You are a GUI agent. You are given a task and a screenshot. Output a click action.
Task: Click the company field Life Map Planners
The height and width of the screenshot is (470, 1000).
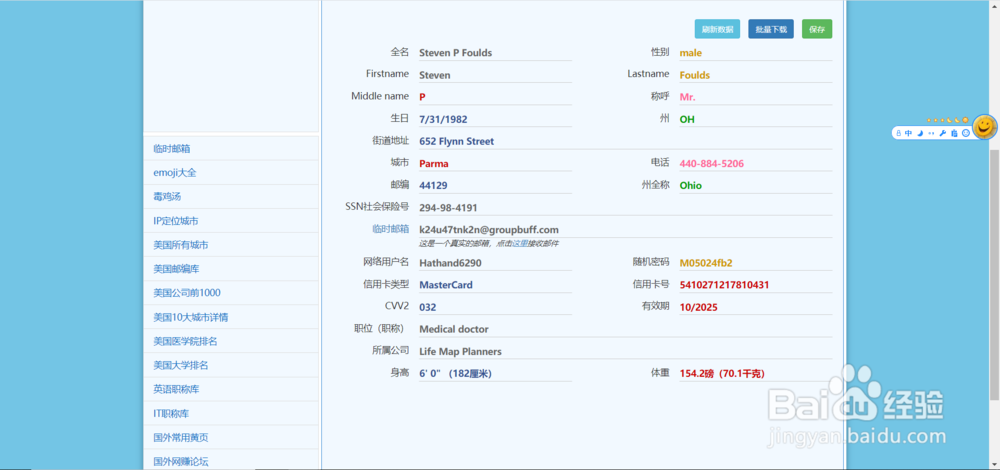[x=625, y=351]
